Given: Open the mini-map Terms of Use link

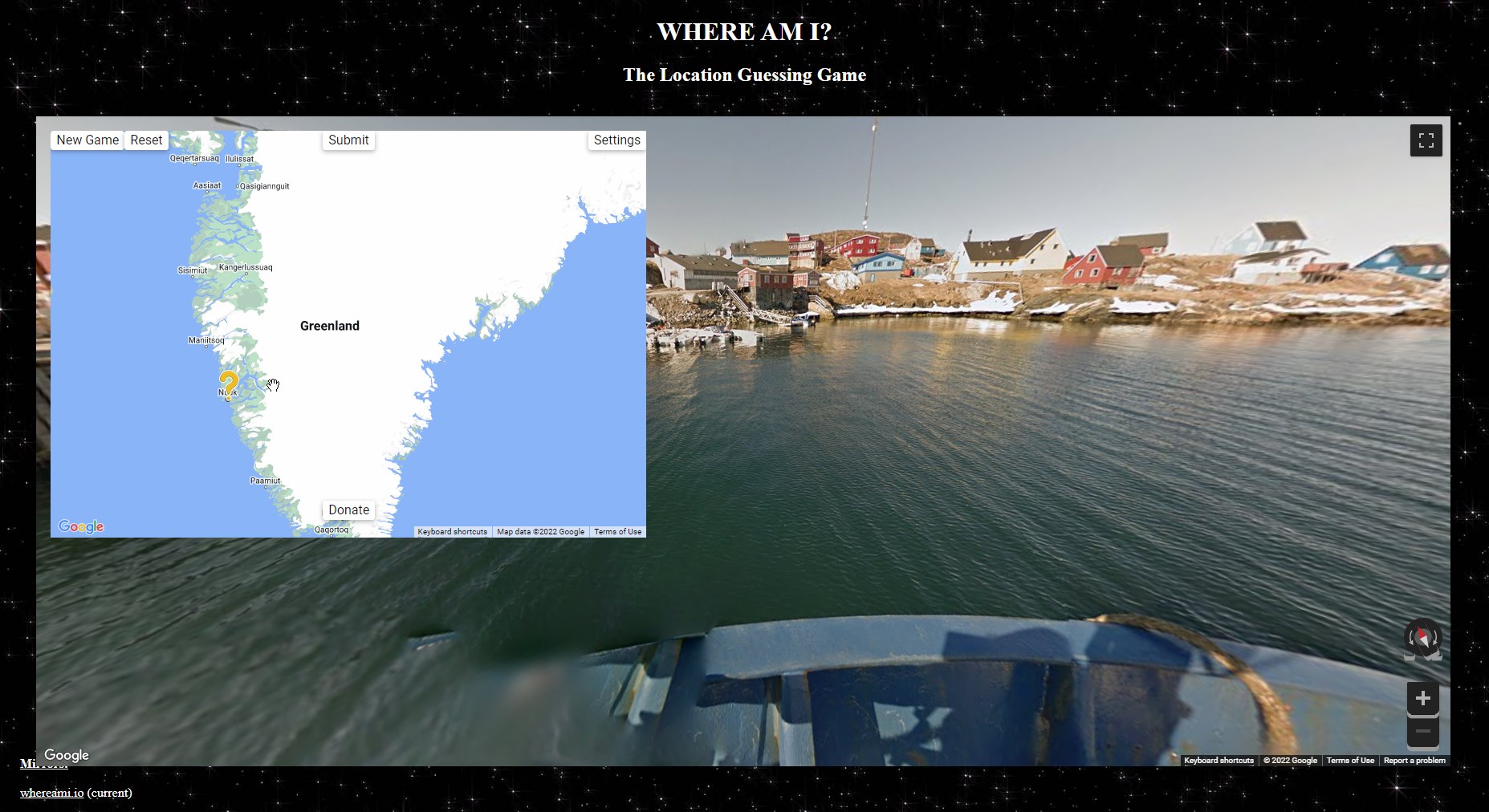Looking at the screenshot, I should point(617,531).
